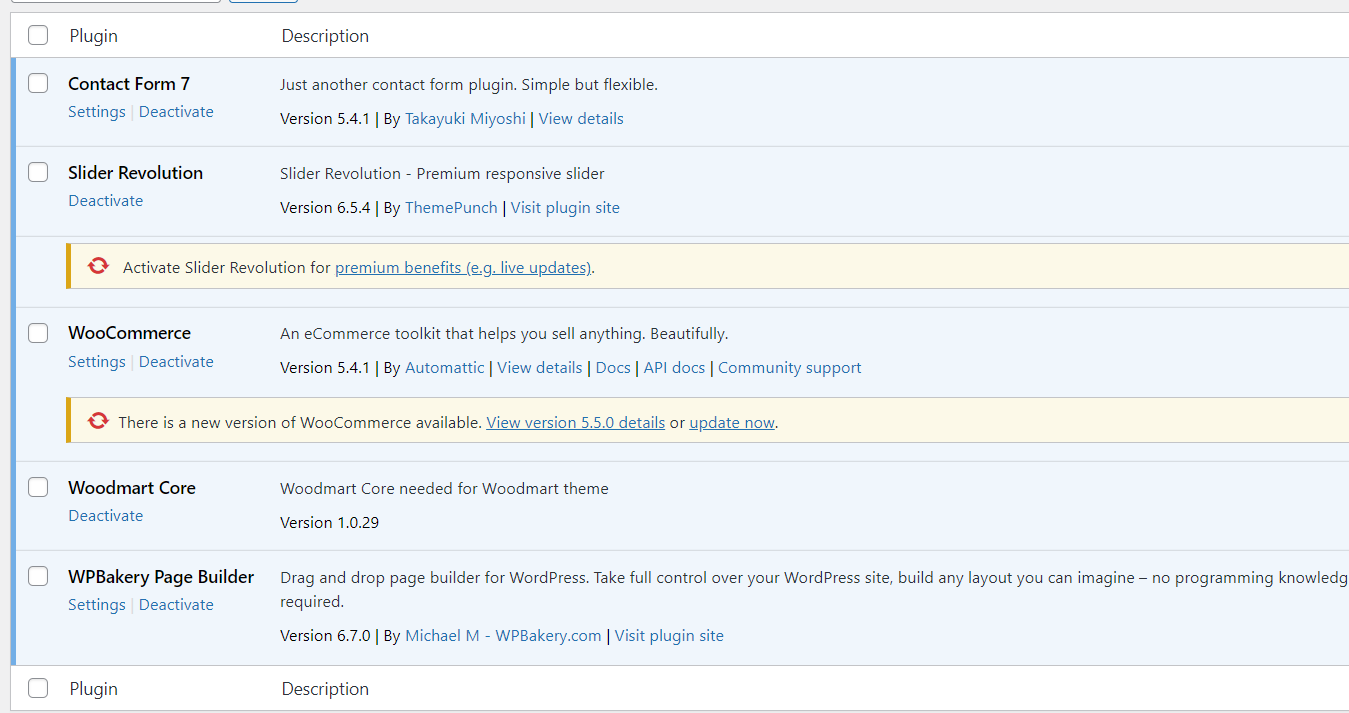1349x713 pixels.
Task: Click Plugin column header at top
Action: pyautogui.click(x=94, y=36)
